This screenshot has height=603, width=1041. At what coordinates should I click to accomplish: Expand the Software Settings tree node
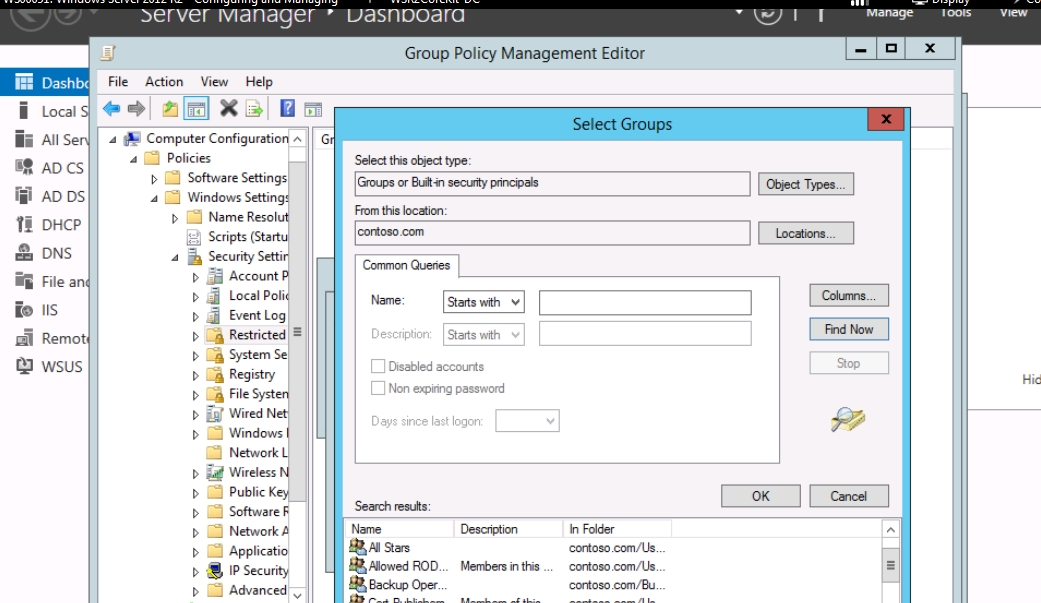coord(155,178)
